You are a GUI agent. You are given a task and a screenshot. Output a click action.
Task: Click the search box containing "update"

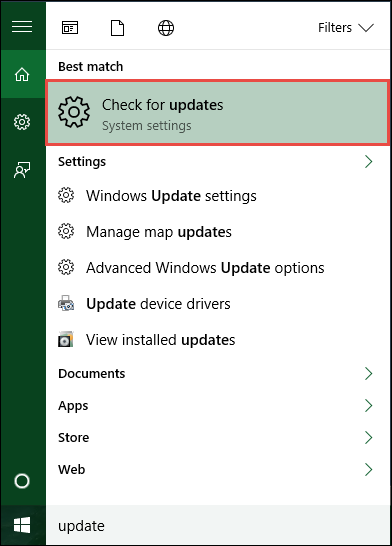coord(218,525)
